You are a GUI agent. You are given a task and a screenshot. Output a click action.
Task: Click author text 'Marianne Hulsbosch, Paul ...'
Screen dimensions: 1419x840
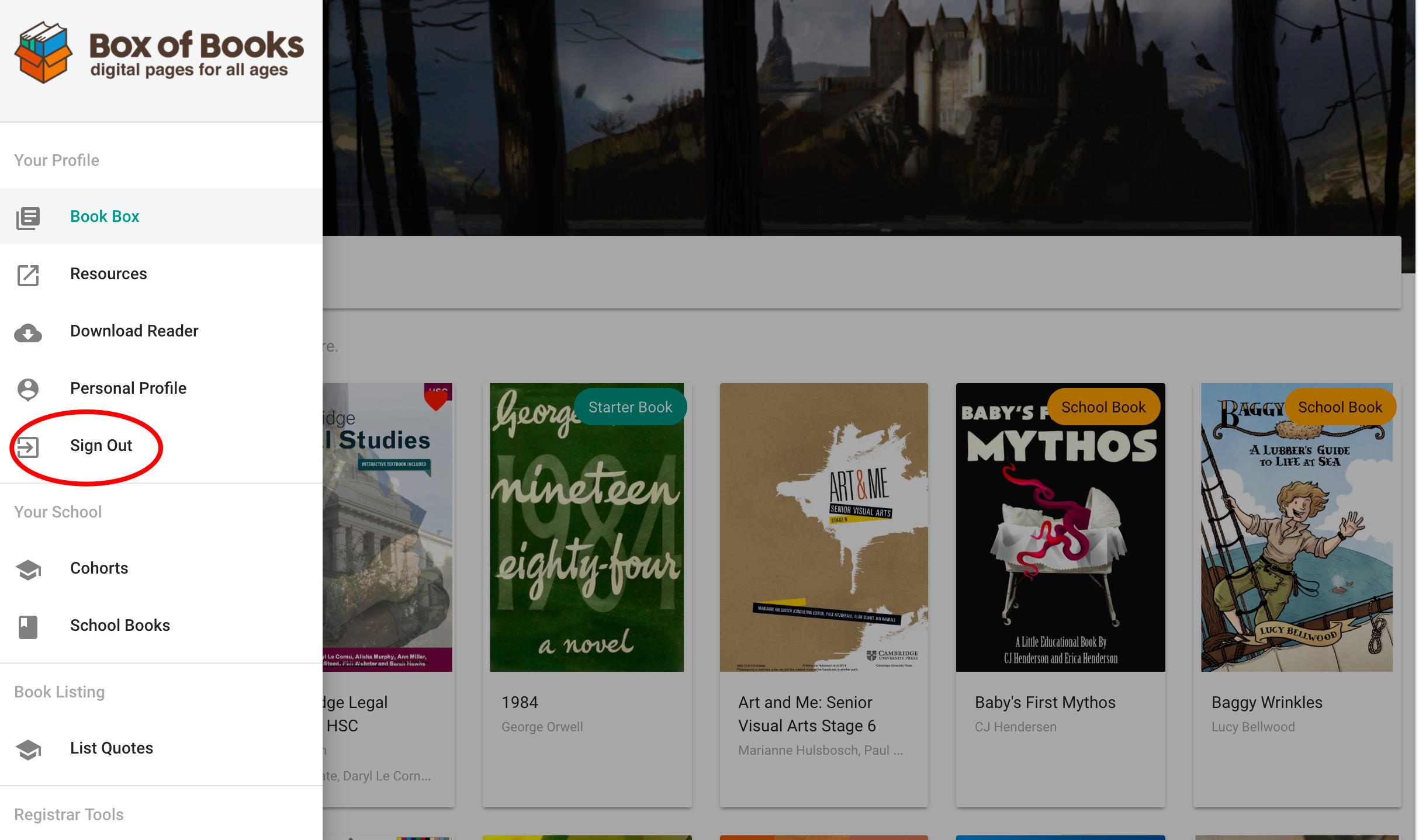tap(821, 750)
